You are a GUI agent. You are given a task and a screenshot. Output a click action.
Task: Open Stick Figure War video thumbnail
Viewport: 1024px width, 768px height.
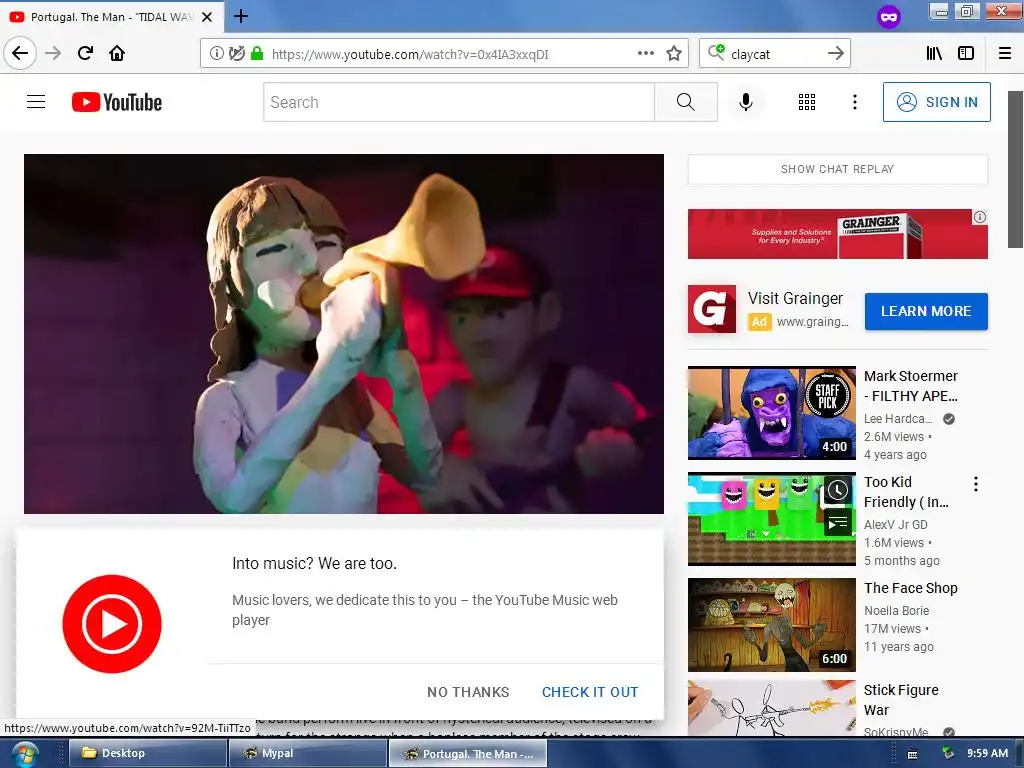[x=772, y=709]
